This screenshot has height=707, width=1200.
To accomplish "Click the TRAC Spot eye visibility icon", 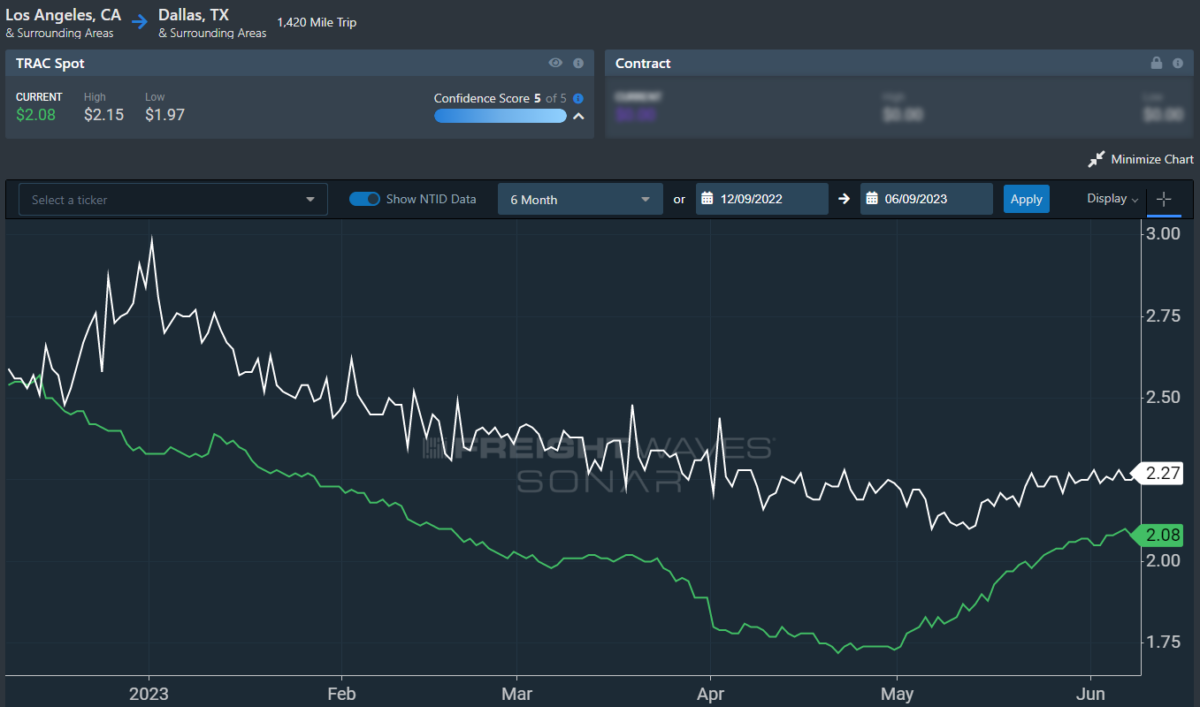I will [556, 63].
